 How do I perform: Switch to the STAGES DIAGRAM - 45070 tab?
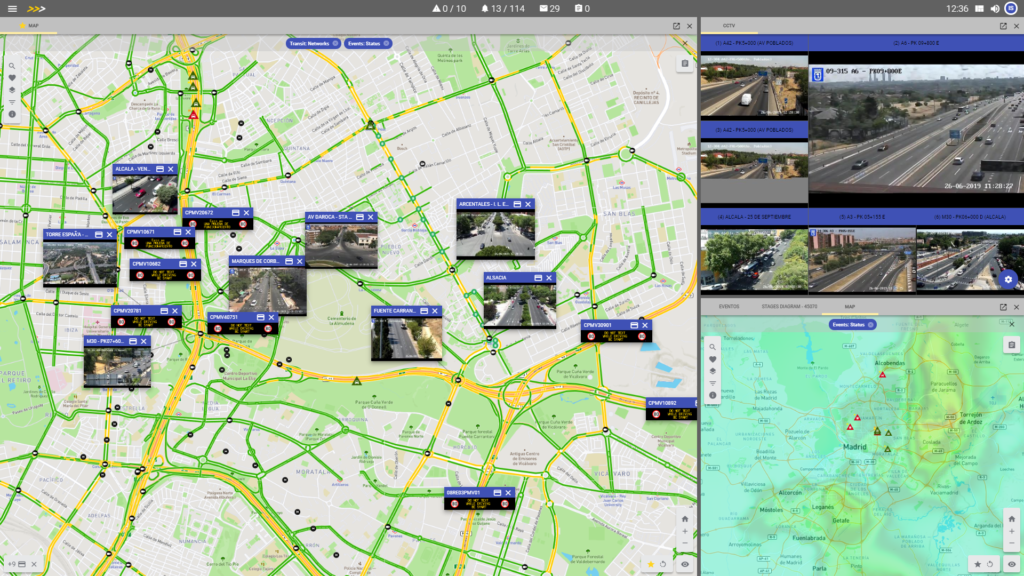coord(789,306)
